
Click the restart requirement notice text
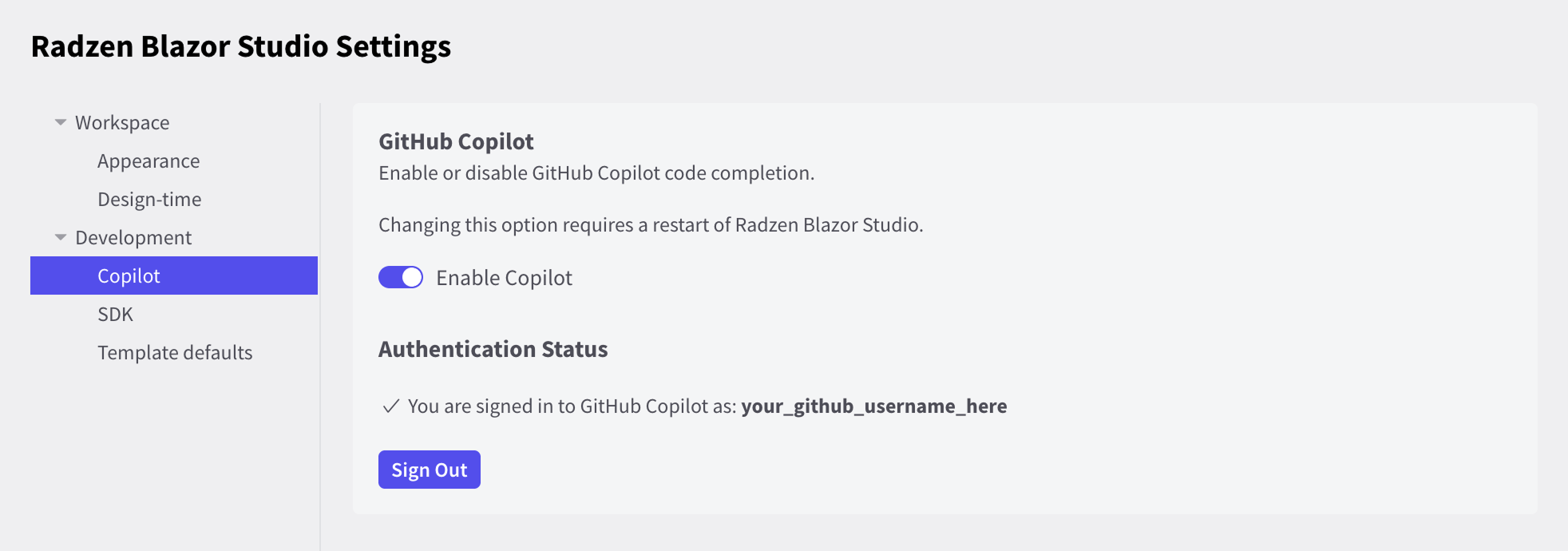[x=650, y=225]
